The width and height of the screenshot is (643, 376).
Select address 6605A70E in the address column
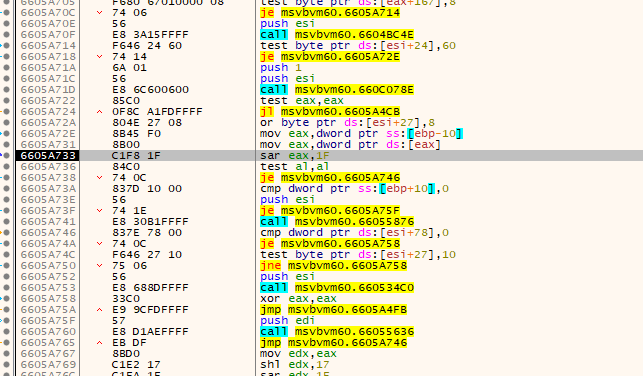pyautogui.click(x=48, y=23)
